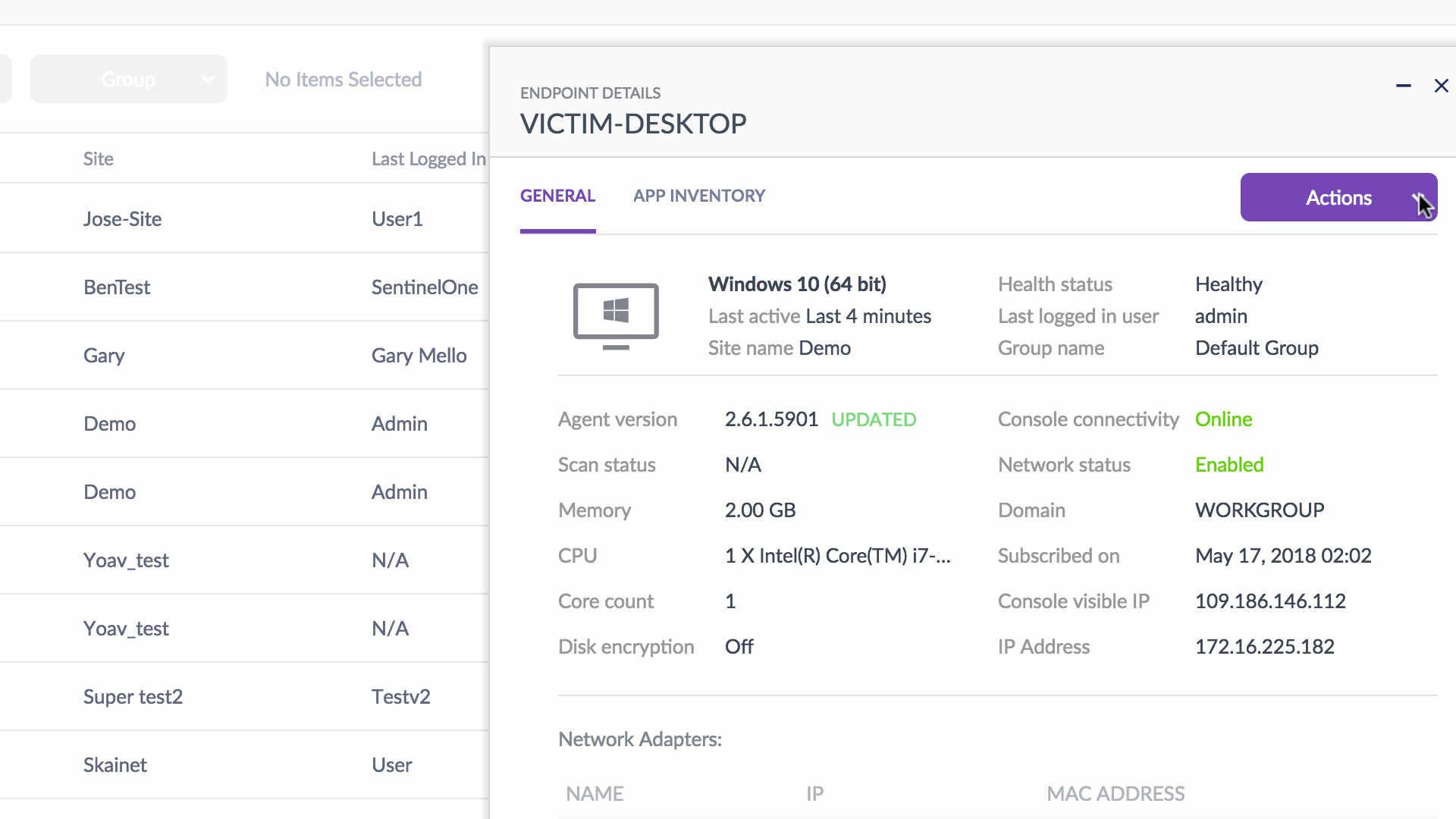Click the Gary Mello user entry
Screen dimensions: 1456x819
pyautogui.click(x=419, y=356)
